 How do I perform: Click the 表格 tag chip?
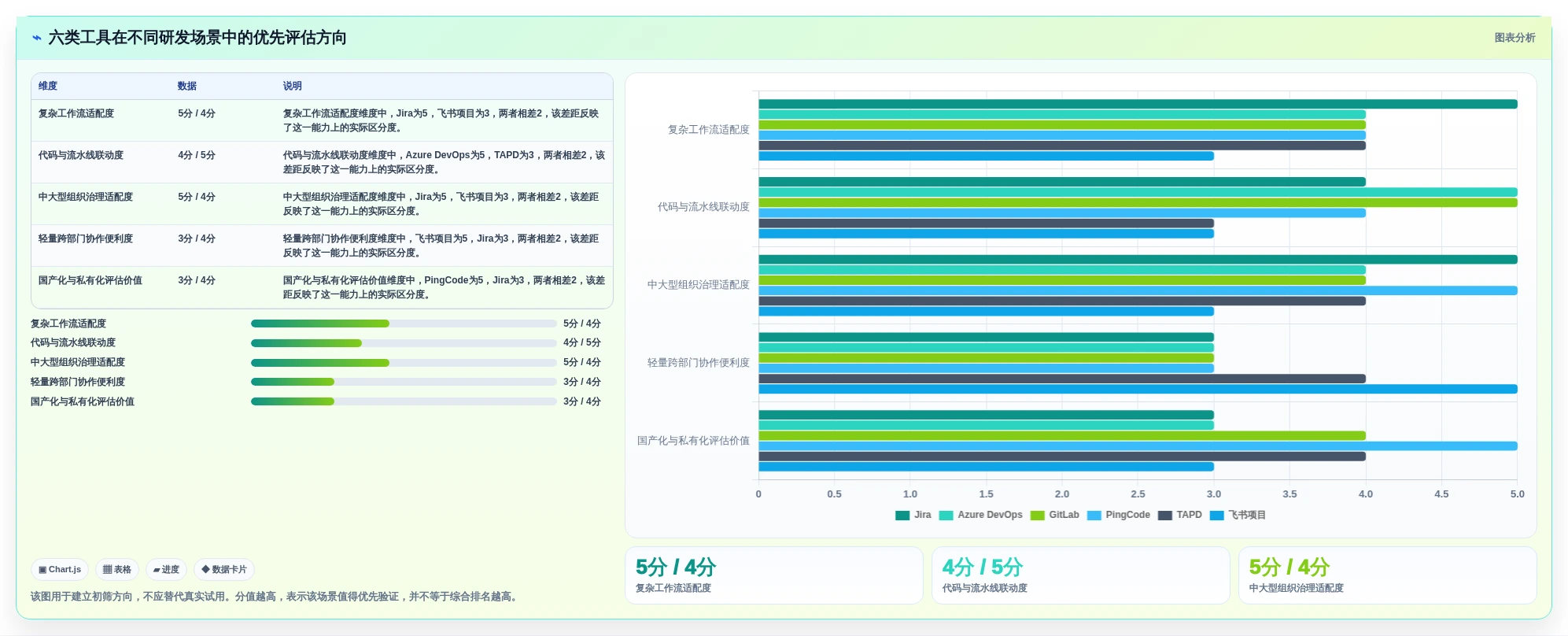[x=117, y=569]
